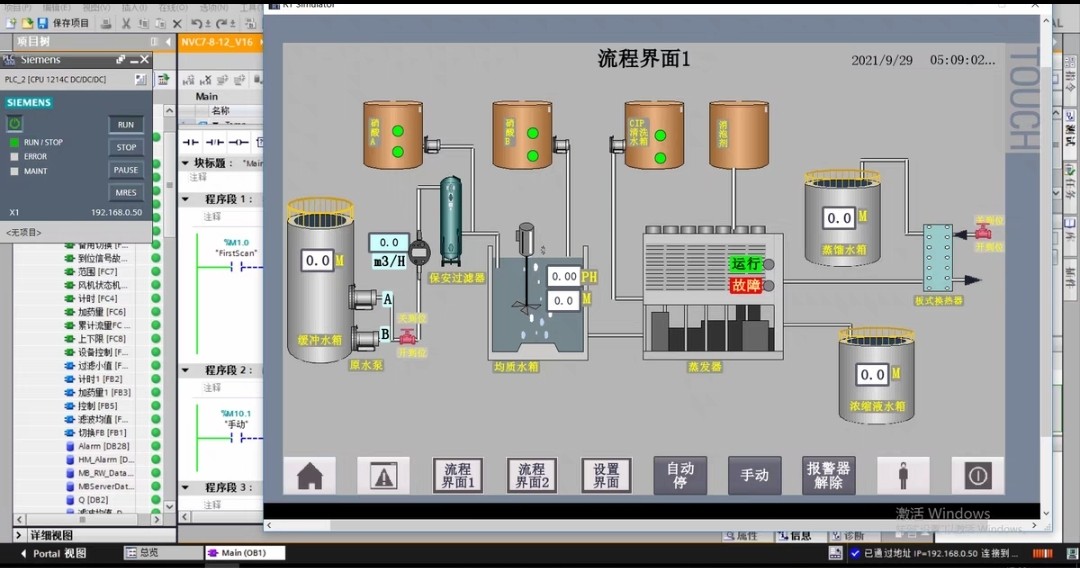Screen dimensions: 1080x568
Task: Insert a normally open contact
Action: click(x=190, y=142)
